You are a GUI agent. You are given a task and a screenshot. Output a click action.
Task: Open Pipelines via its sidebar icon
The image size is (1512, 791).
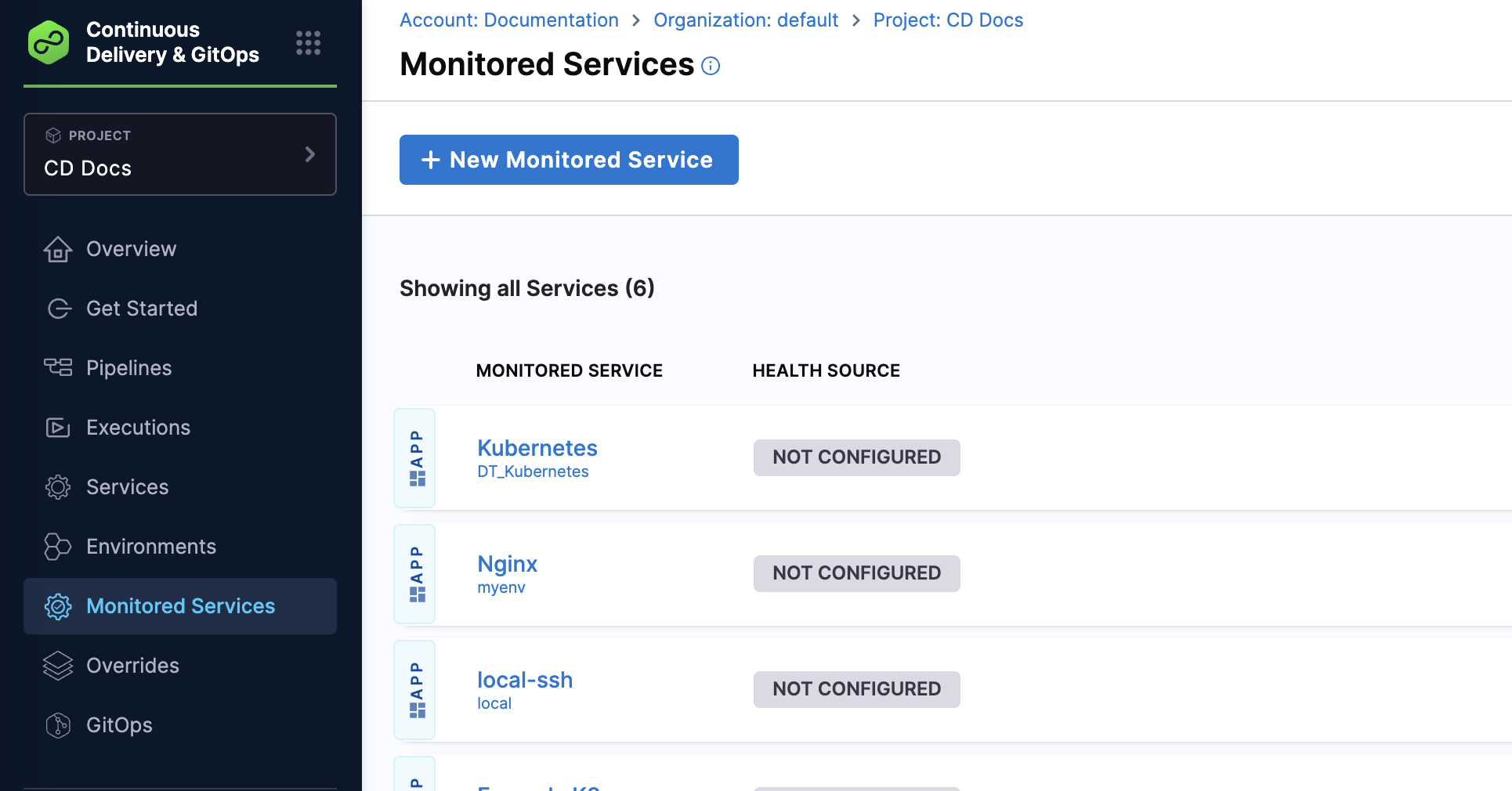tap(58, 368)
